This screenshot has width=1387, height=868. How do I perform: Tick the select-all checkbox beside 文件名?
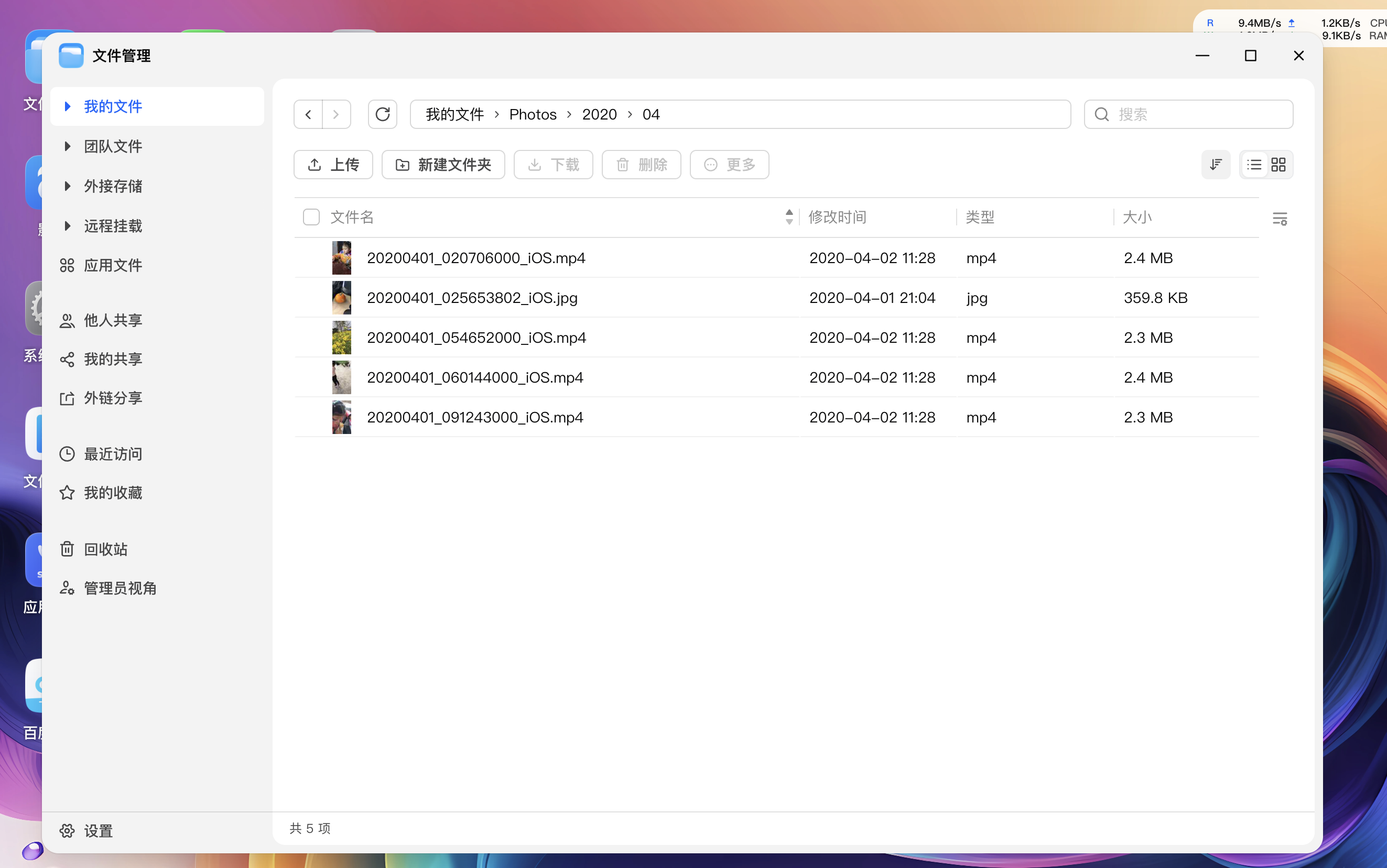[x=311, y=217]
